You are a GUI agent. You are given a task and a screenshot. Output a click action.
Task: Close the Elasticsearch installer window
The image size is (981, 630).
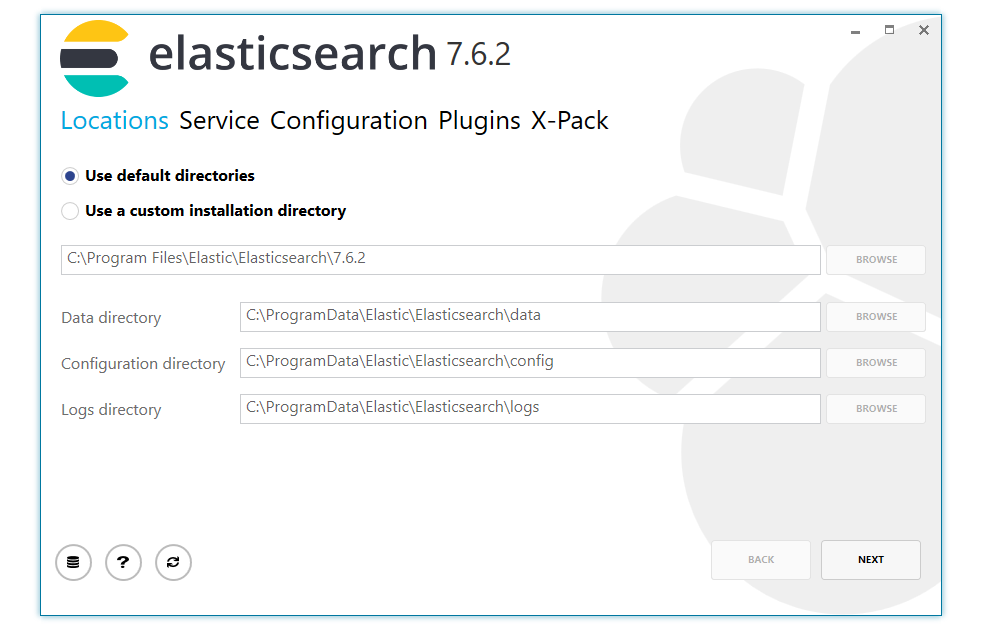(x=923, y=30)
